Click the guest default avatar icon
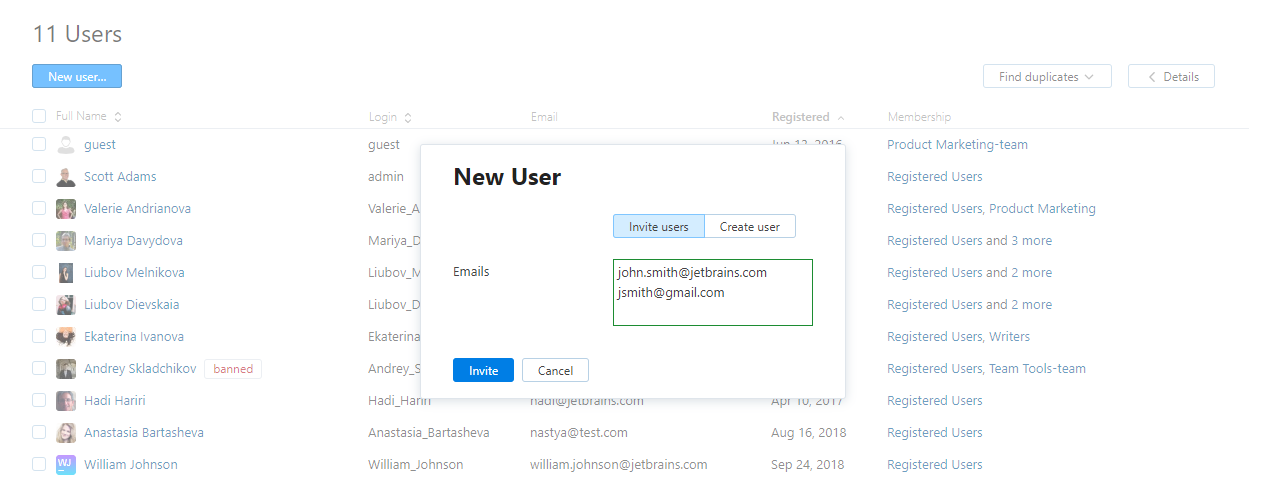This screenshot has height=497, width=1266. [66, 145]
